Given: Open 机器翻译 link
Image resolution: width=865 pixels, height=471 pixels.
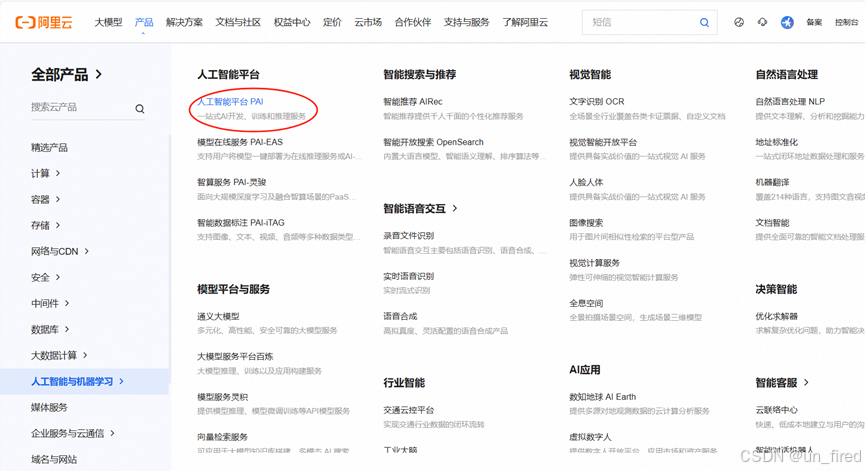Looking at the screenshot, I should [772, 182].
